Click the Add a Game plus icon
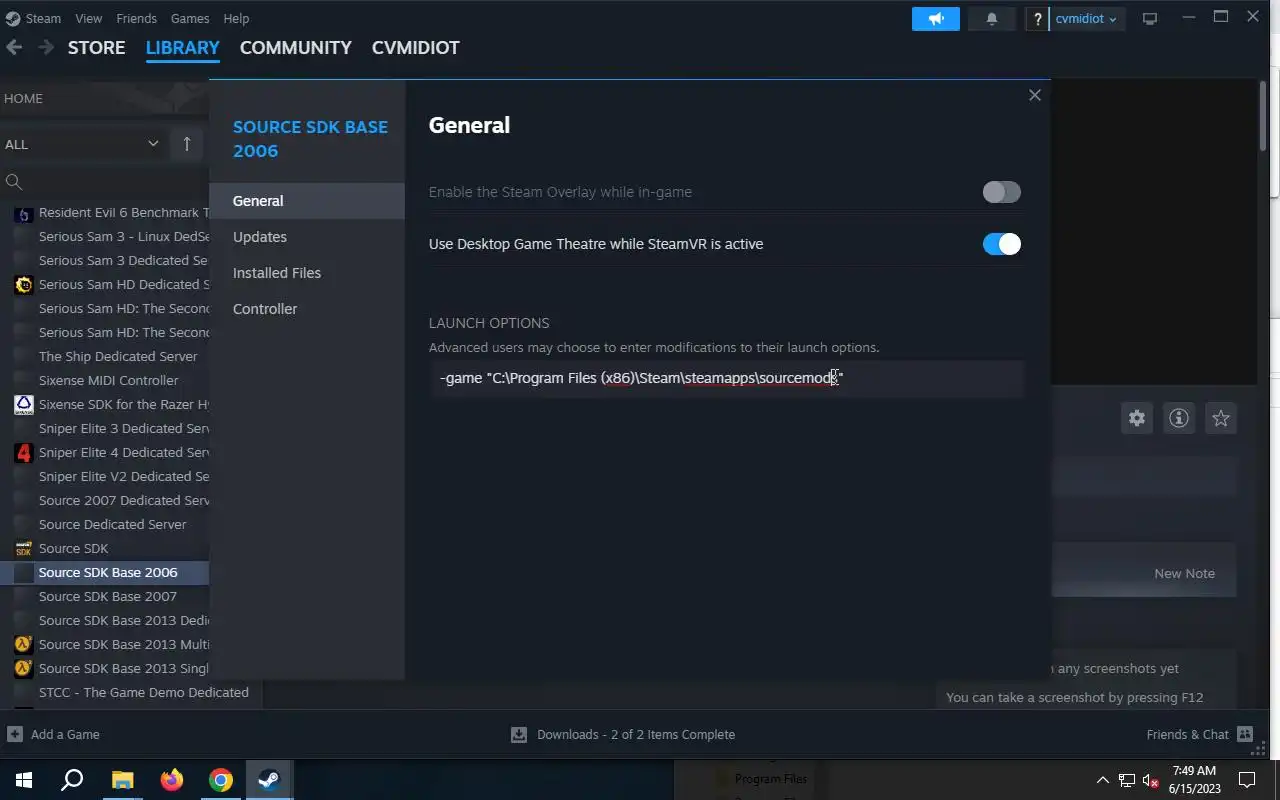The image size is (1280, 800). coord(14,734)
